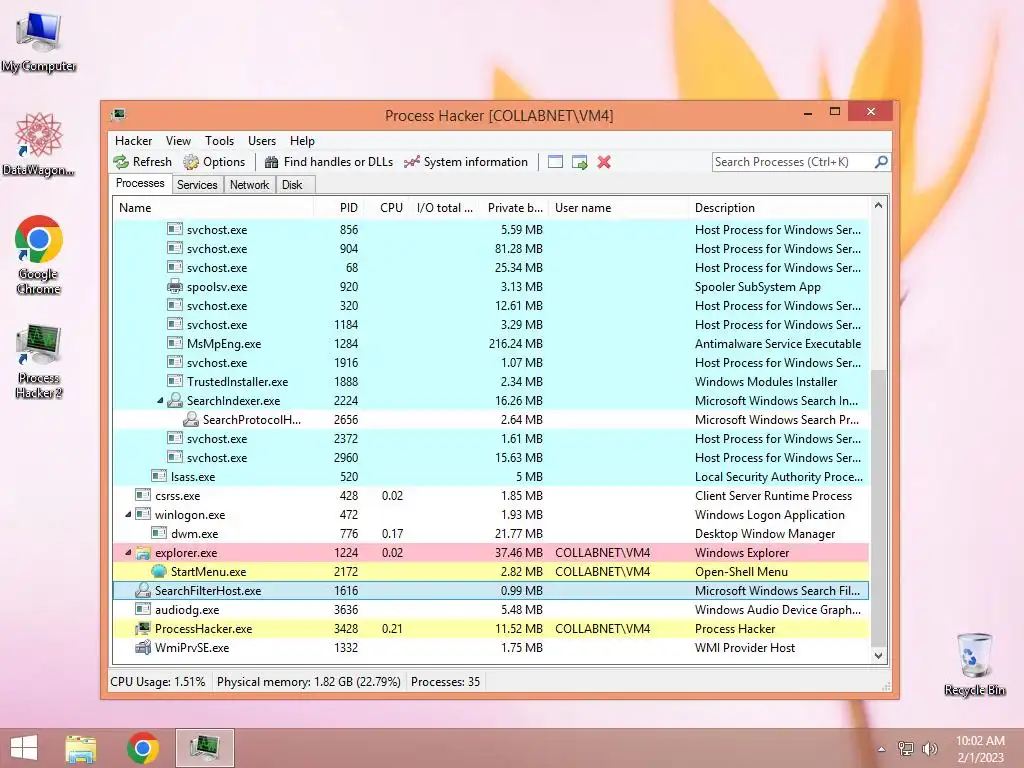
Task: Collapse the SearchIndexer.exe tree node
Action: tap(160, 400)
